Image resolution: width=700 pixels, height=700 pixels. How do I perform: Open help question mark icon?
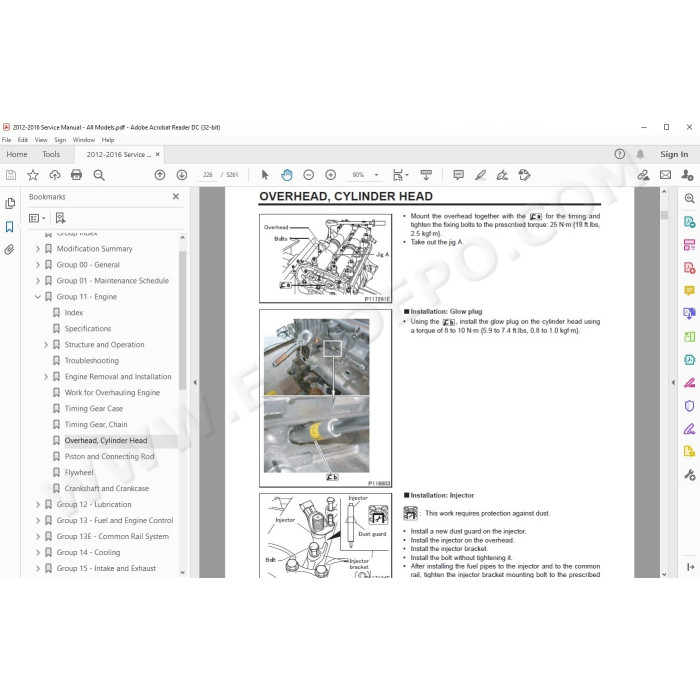pyautogui.click(x=620, y=154)
